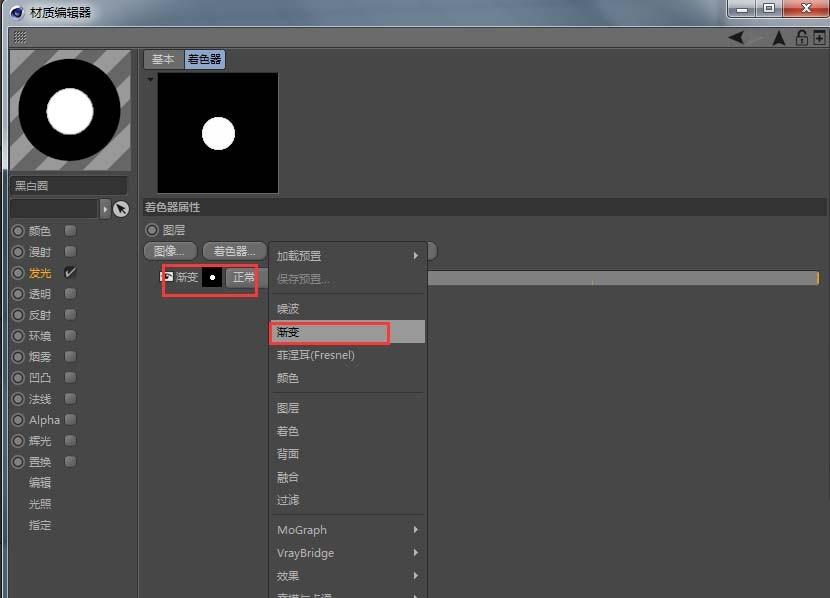Click the lock icon in the top-right toolbar

801,38
